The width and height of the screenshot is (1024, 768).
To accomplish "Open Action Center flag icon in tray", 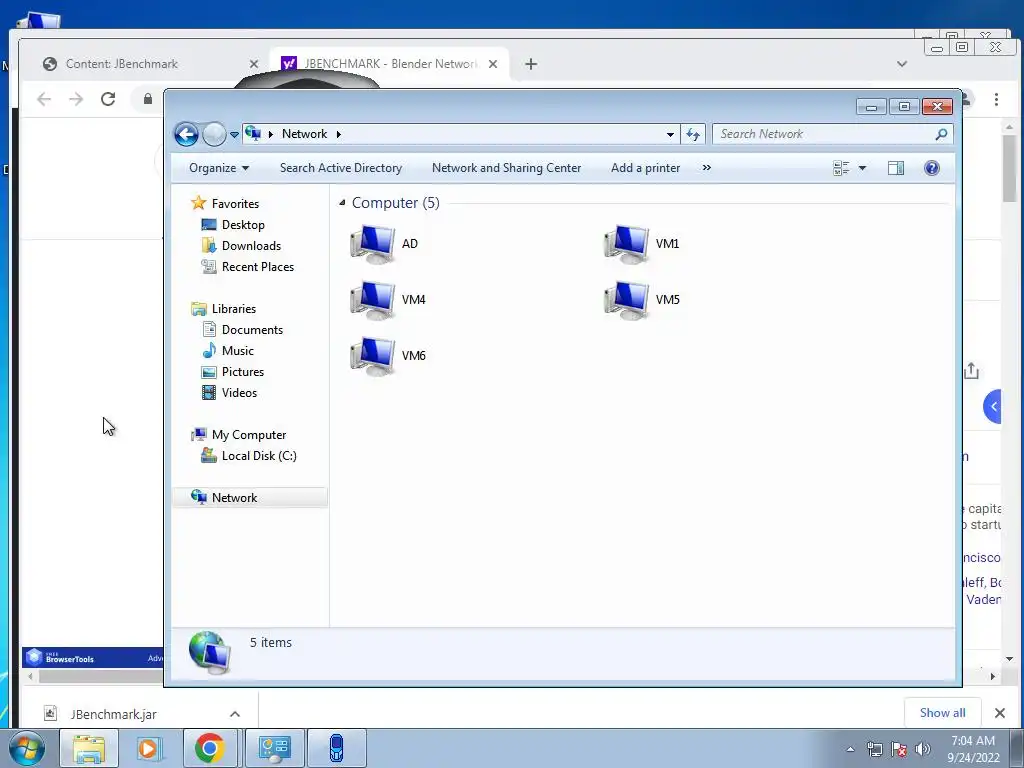I will pos(899,749).
